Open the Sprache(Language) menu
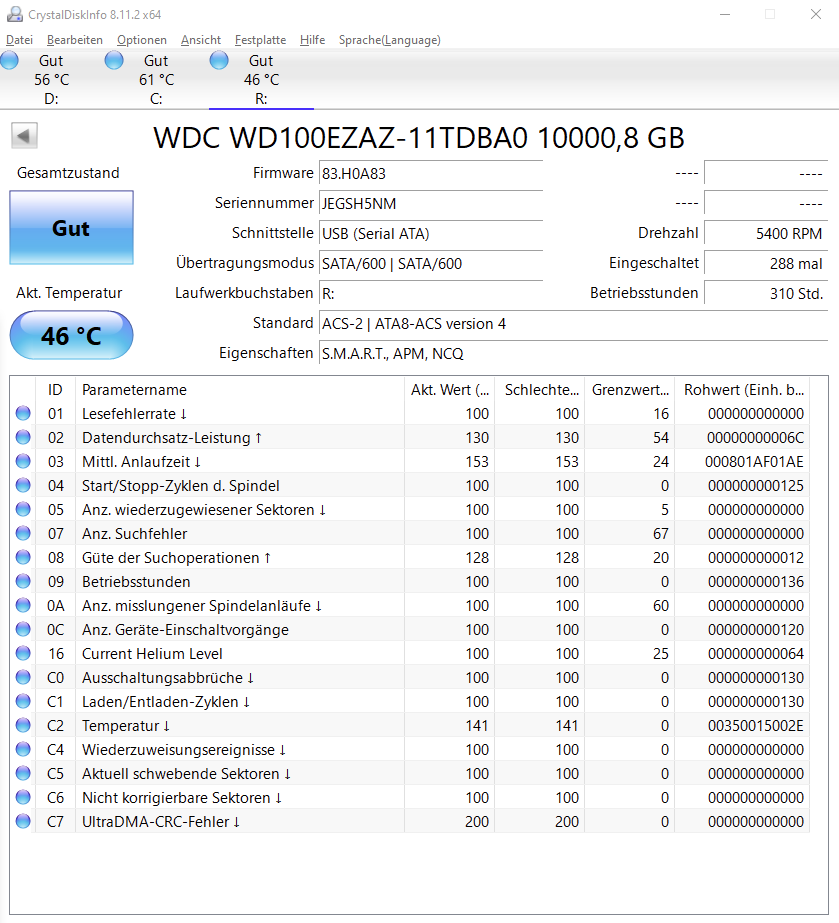 tap(390, 39)
